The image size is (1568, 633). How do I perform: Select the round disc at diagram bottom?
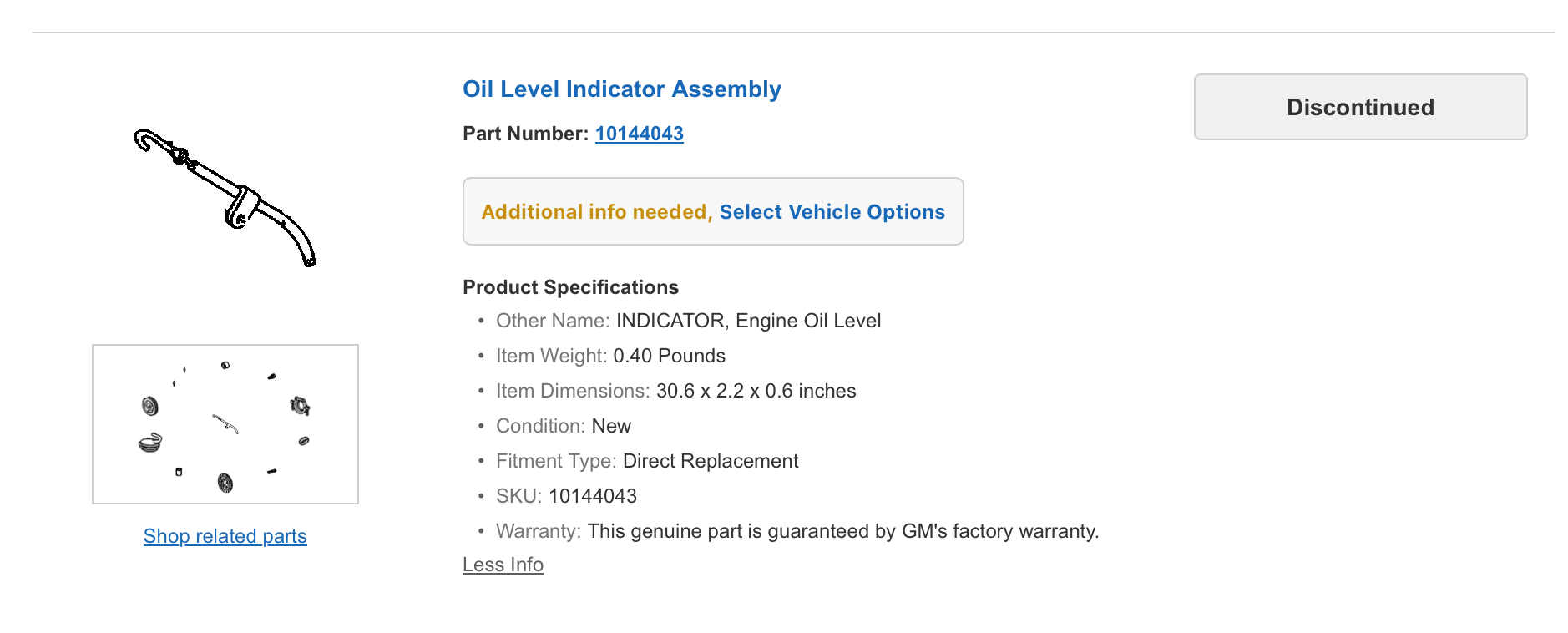225,483
